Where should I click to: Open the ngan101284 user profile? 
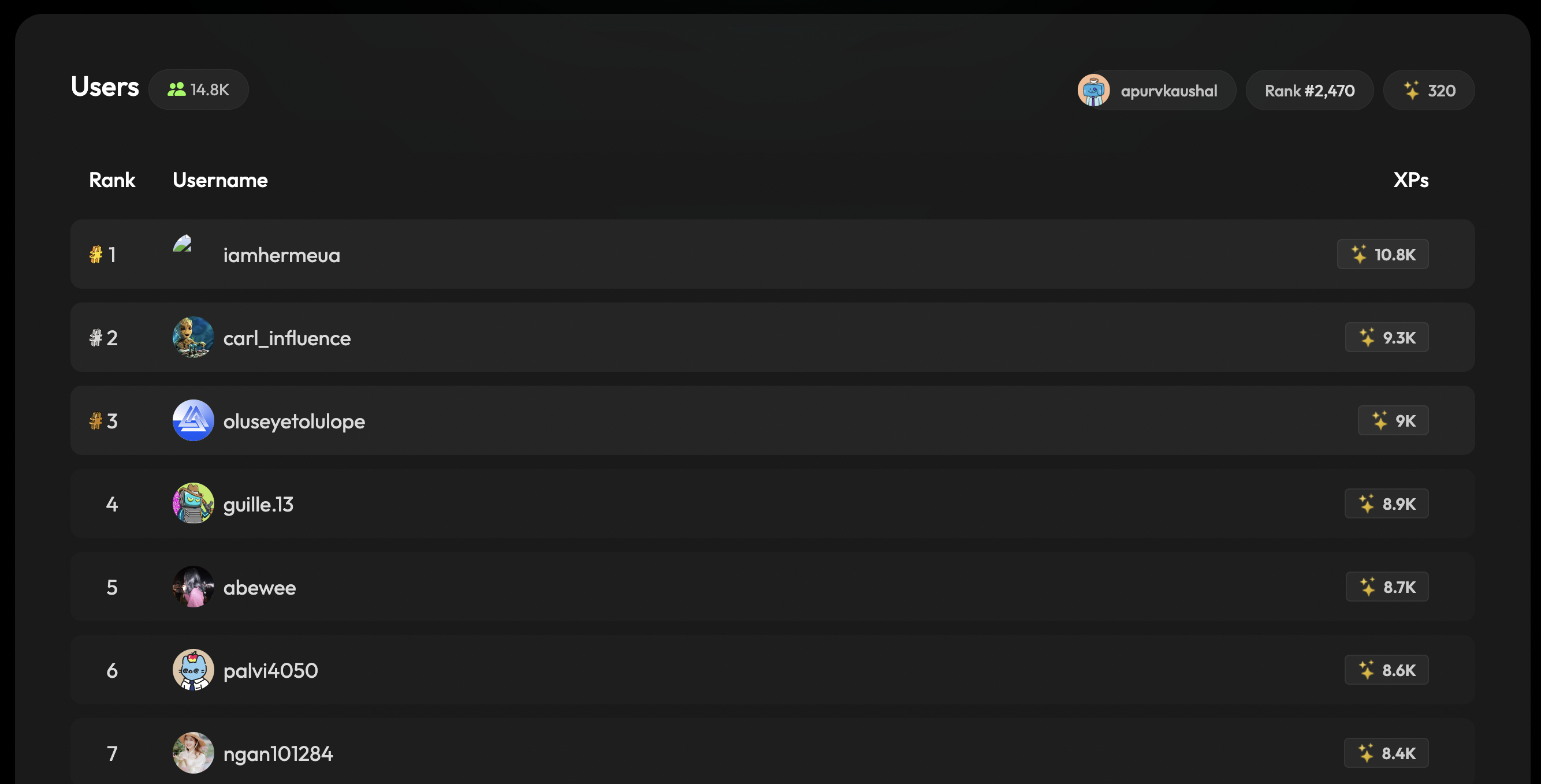tap(278, 753)
